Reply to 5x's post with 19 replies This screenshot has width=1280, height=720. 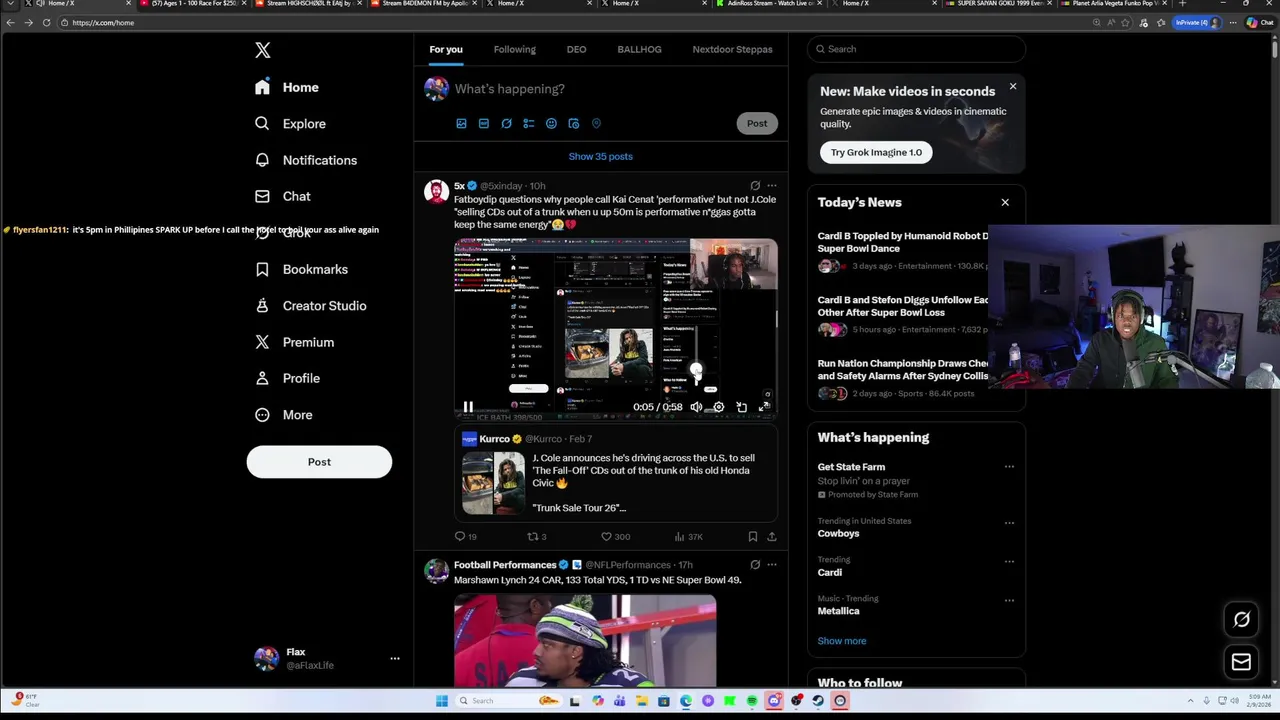pyautogui.click(x=466, y=537)
